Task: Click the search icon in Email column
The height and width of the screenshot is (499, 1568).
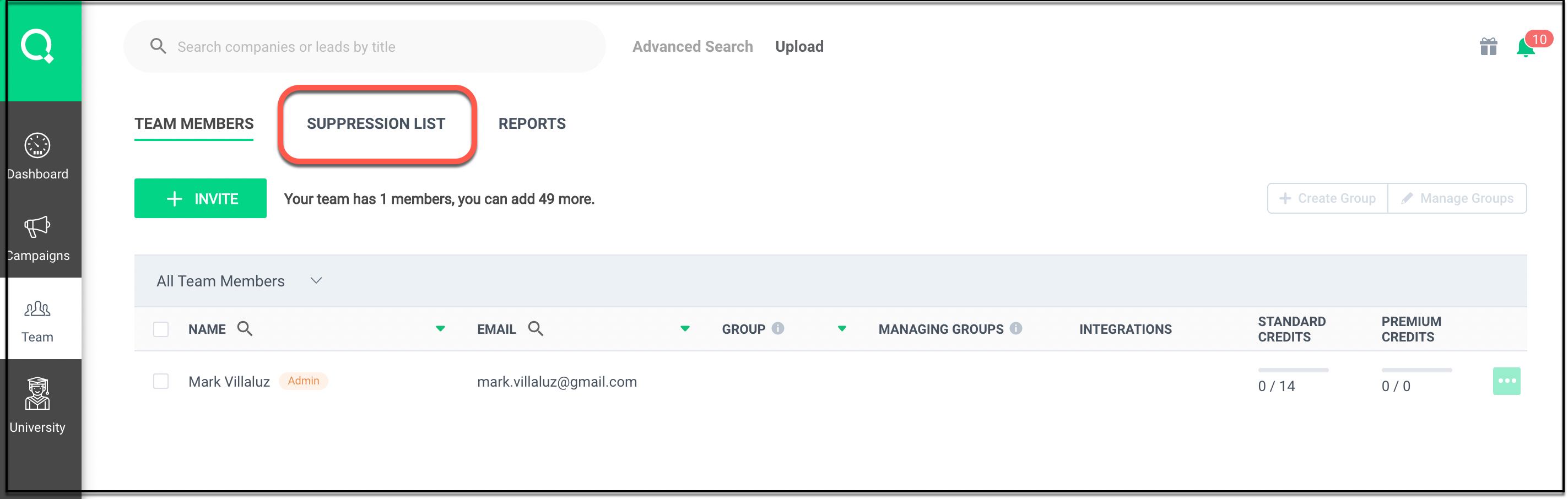Action: click(x=536, y=329)
